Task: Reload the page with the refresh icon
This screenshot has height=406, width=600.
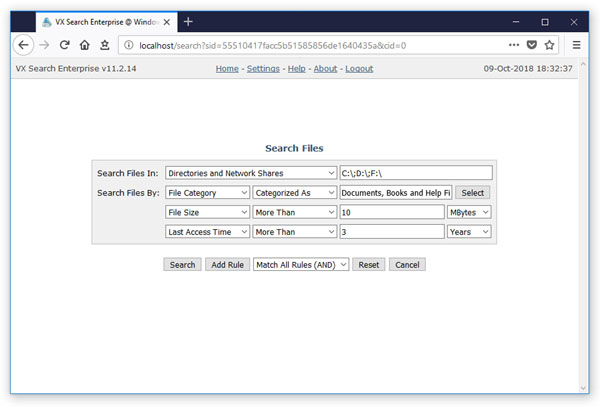Action: (64, 45)
